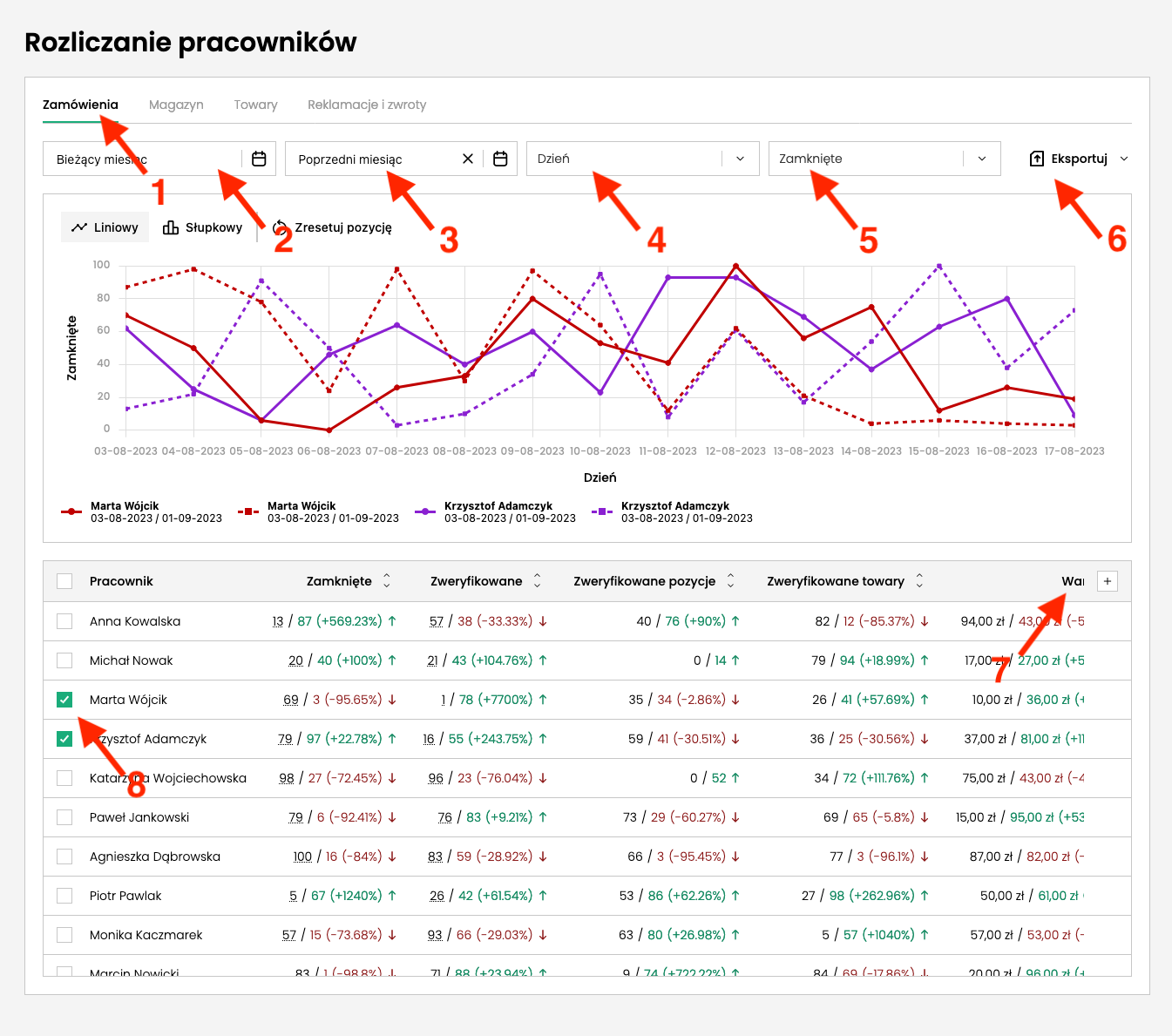Check Monika Kaczmarek row checkbox
Screen dimensions: 1172x1036
coord(64,935)
